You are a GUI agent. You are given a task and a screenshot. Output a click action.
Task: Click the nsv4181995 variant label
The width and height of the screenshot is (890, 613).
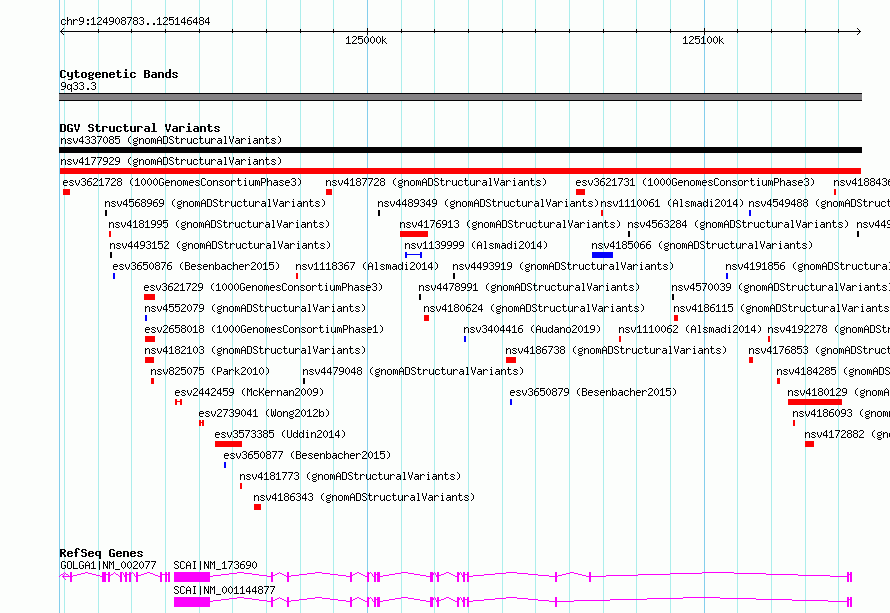(x=219, y=224)
